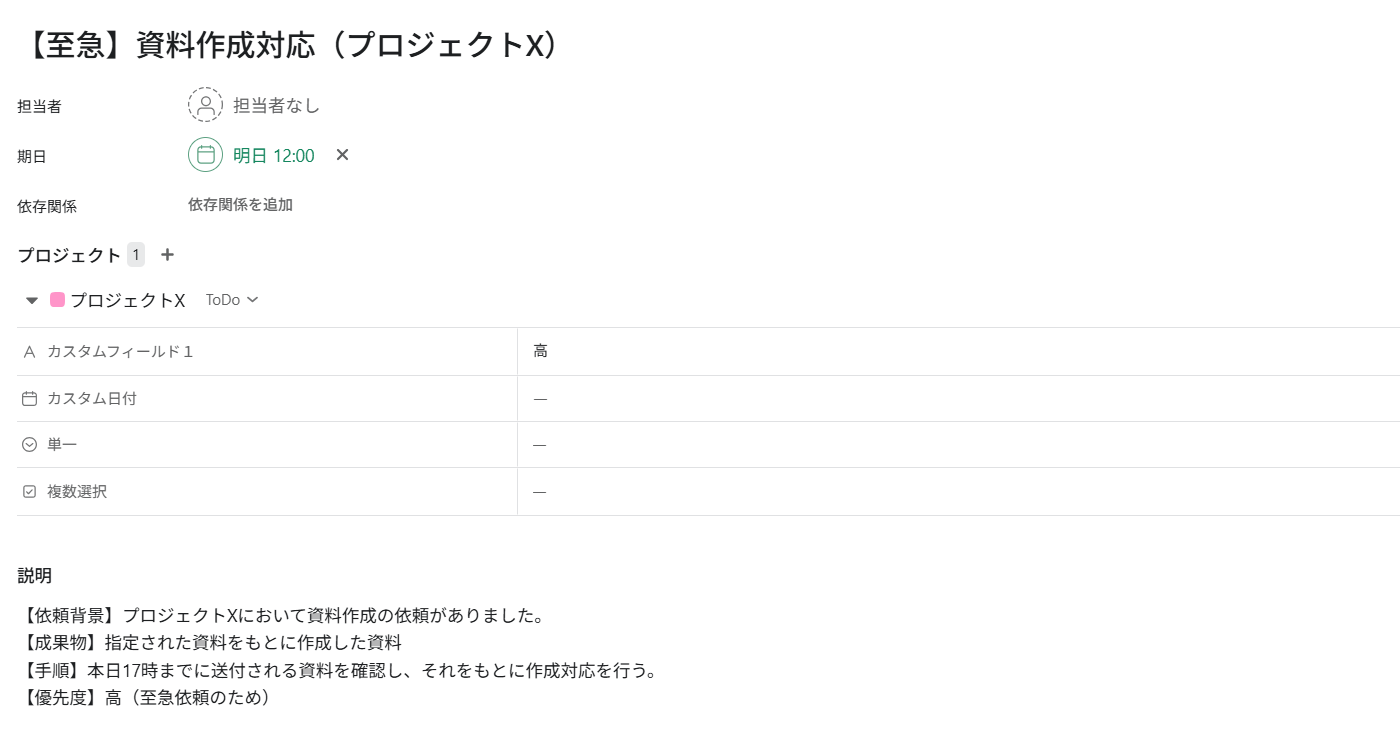Click into the 説明 description text
This screenshot has height=731, width=1400.
click(338, 656)
